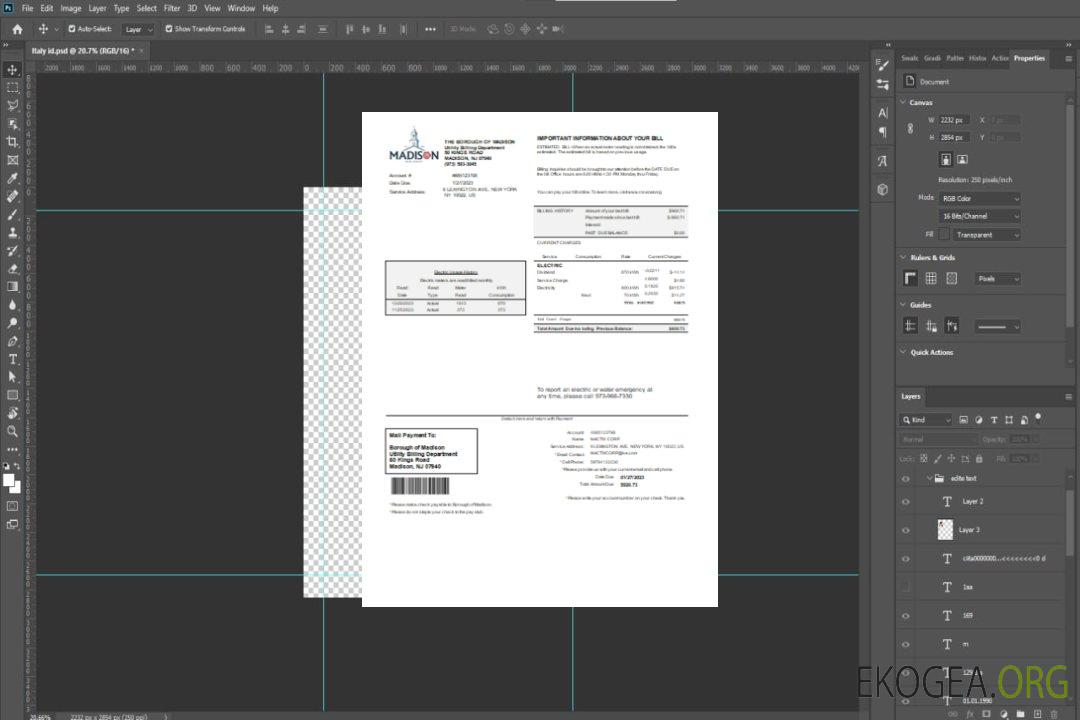Hide Layer 2 via eye icon
This screenshot has height=720, width=1080.
[x=906, y=502]
